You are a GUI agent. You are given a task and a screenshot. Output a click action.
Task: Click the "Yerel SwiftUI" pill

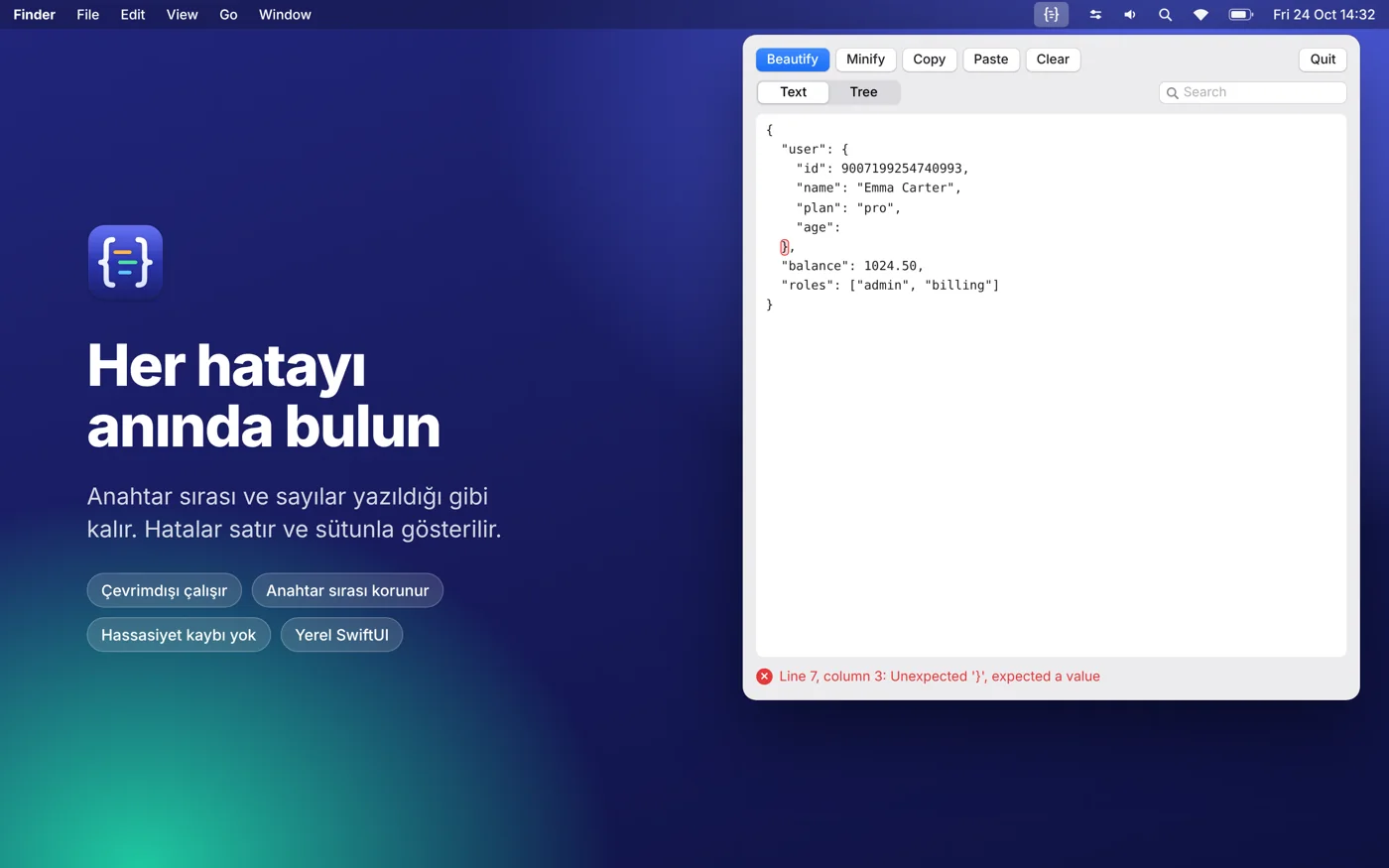[341, 635]
